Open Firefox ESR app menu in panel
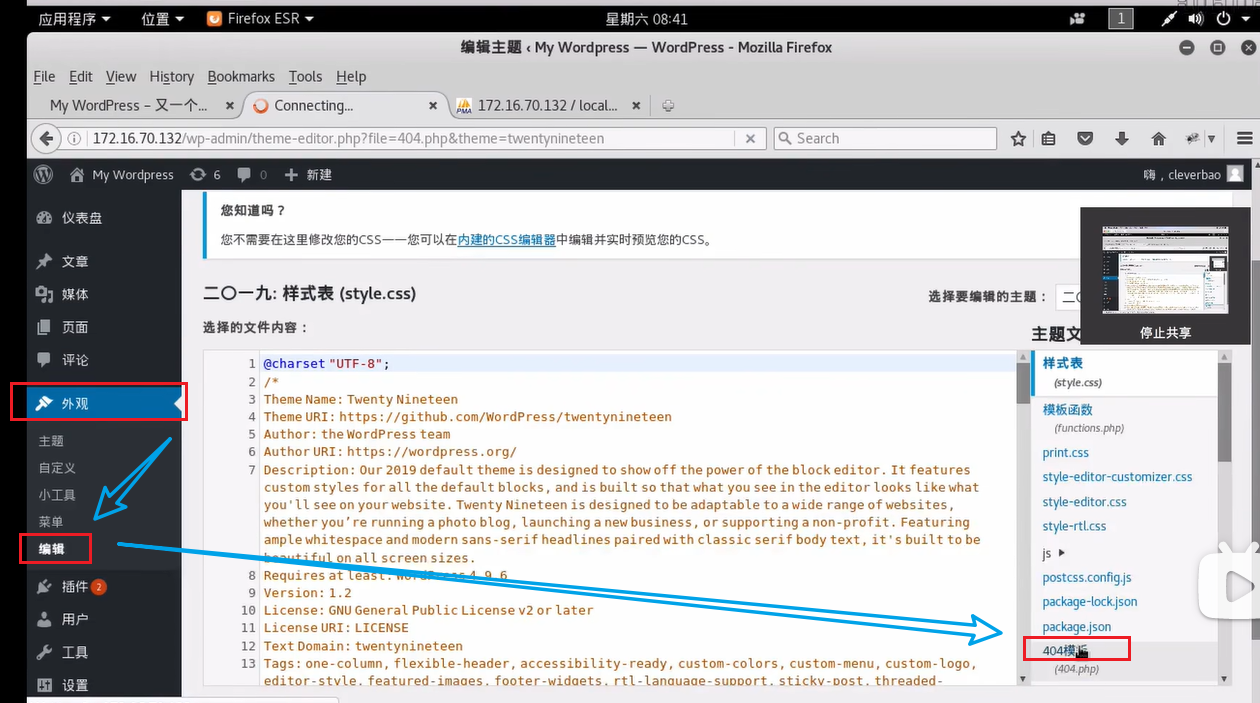The image size is (1260, 703). (259, 18)
